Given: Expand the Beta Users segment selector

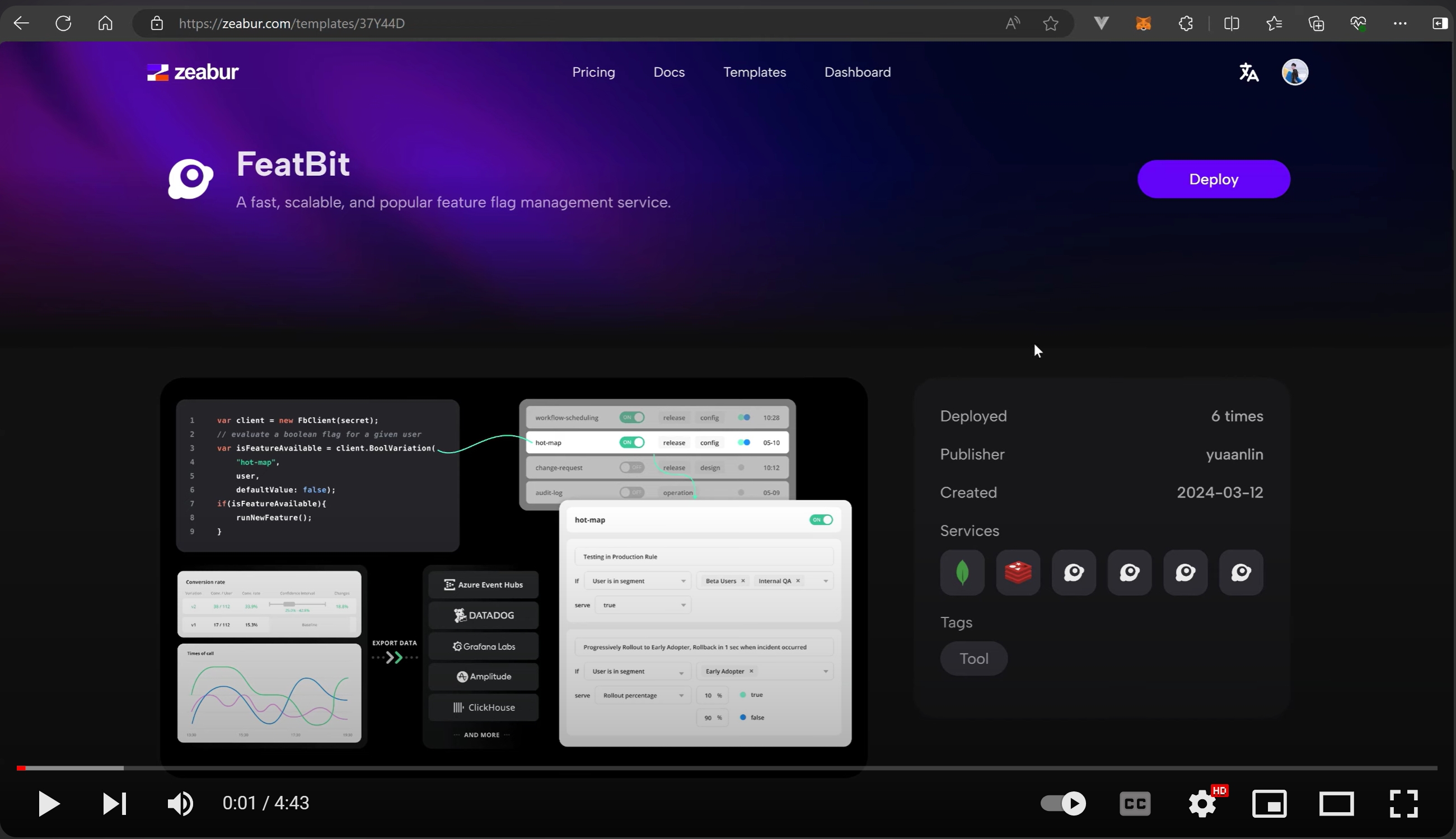Looking at the screenshot, I should click(765, 581).
